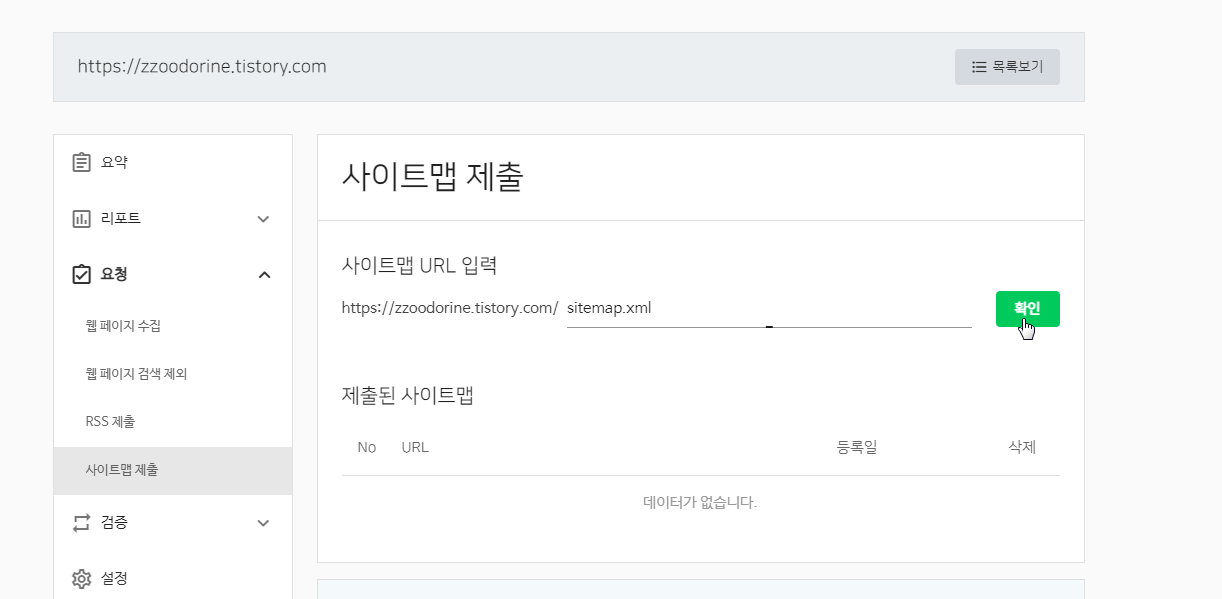
Task: Click the 데이터가 없습니다. empty message
Action: (x=700, y=502)
